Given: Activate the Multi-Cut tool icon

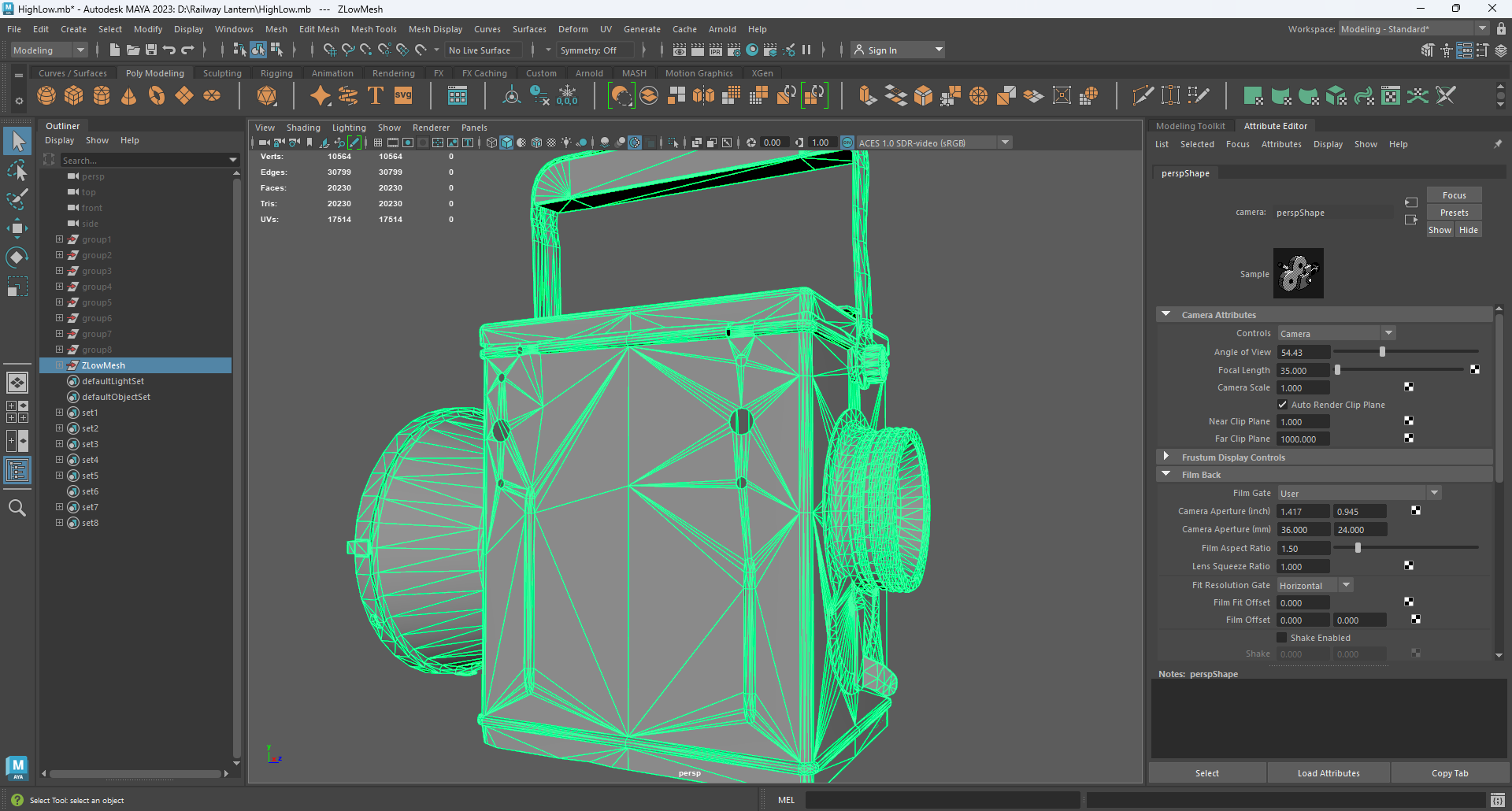Looking at the screenshot, I should point(1143,95).
